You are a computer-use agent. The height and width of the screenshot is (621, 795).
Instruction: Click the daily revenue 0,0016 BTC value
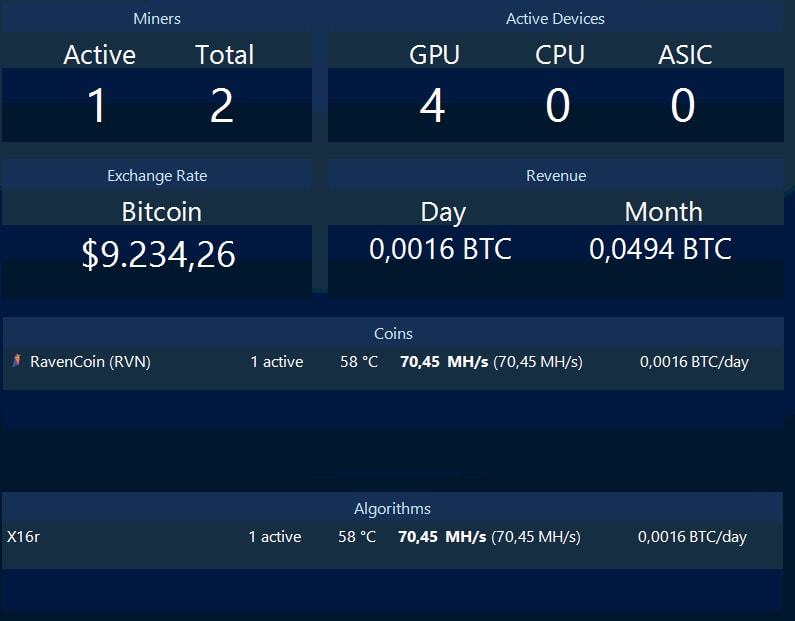coord(440,249)
